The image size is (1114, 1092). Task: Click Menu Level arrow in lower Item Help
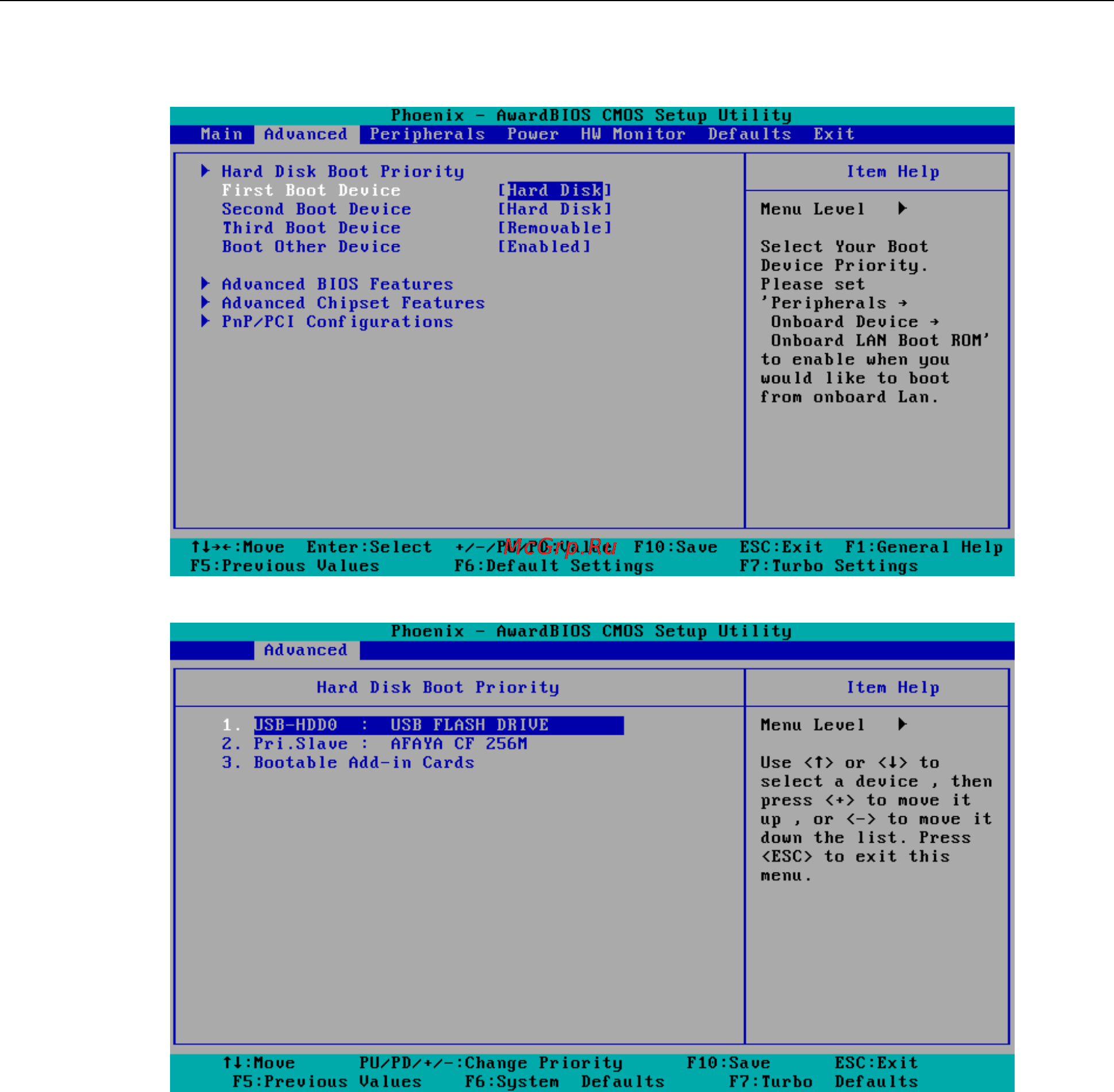902,724
